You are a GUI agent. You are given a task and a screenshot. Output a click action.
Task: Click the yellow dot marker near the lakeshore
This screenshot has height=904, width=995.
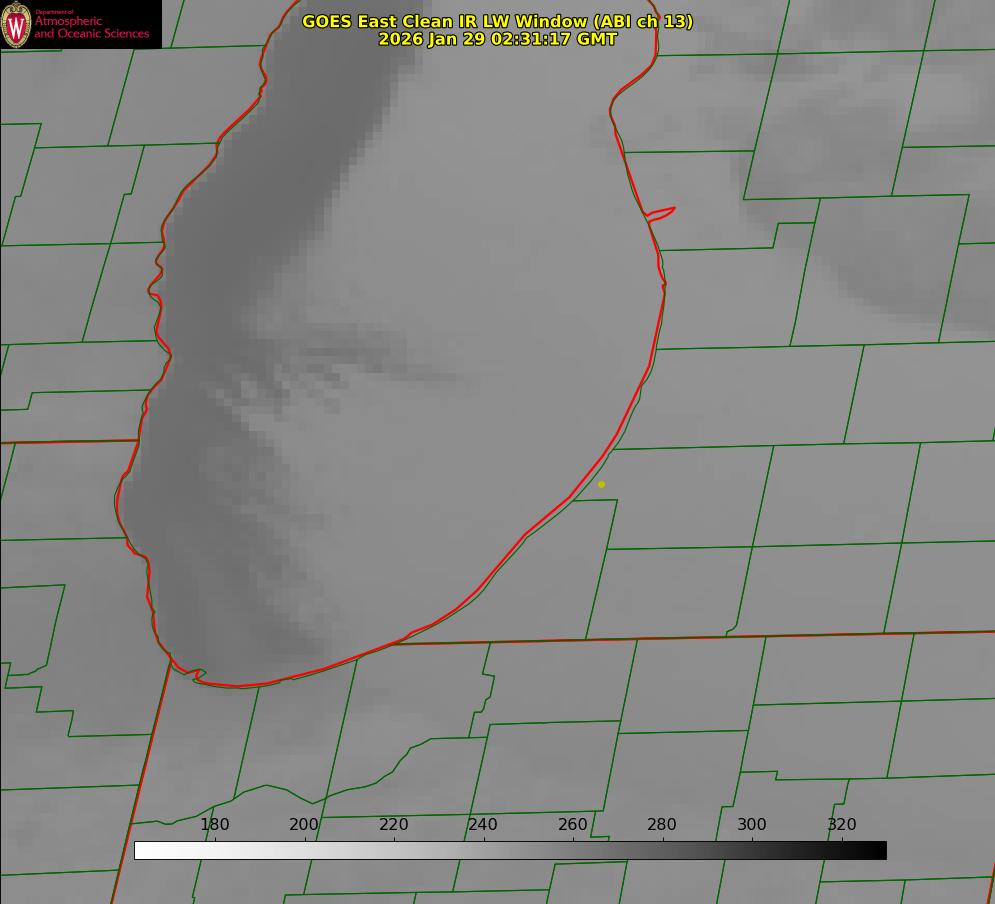click(601, 484)
